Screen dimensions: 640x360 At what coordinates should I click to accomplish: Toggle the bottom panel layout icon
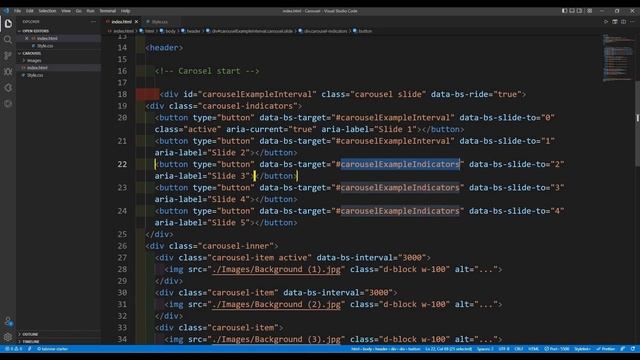(572, 11)
